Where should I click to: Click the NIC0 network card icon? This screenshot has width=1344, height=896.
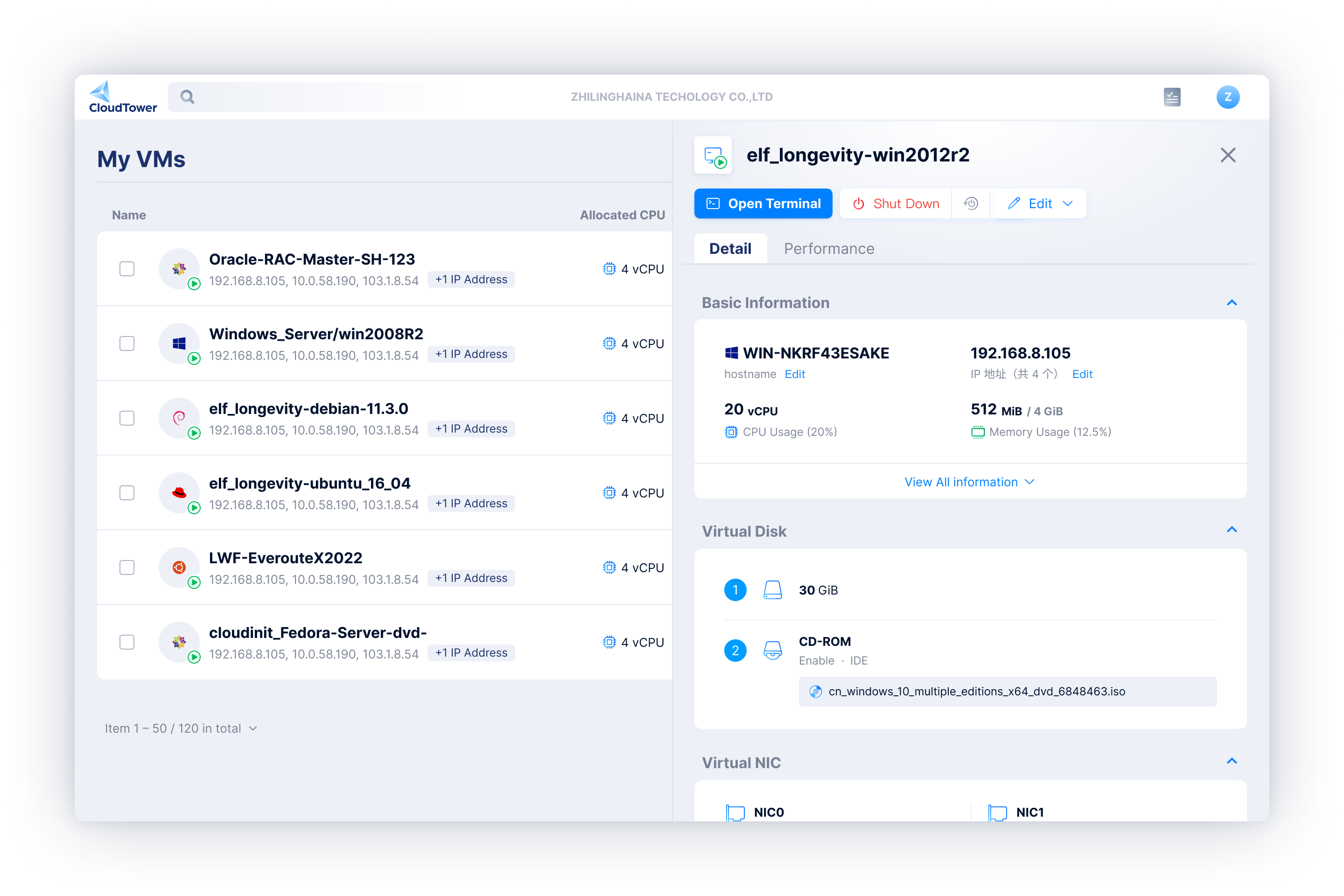pos(735,812)
